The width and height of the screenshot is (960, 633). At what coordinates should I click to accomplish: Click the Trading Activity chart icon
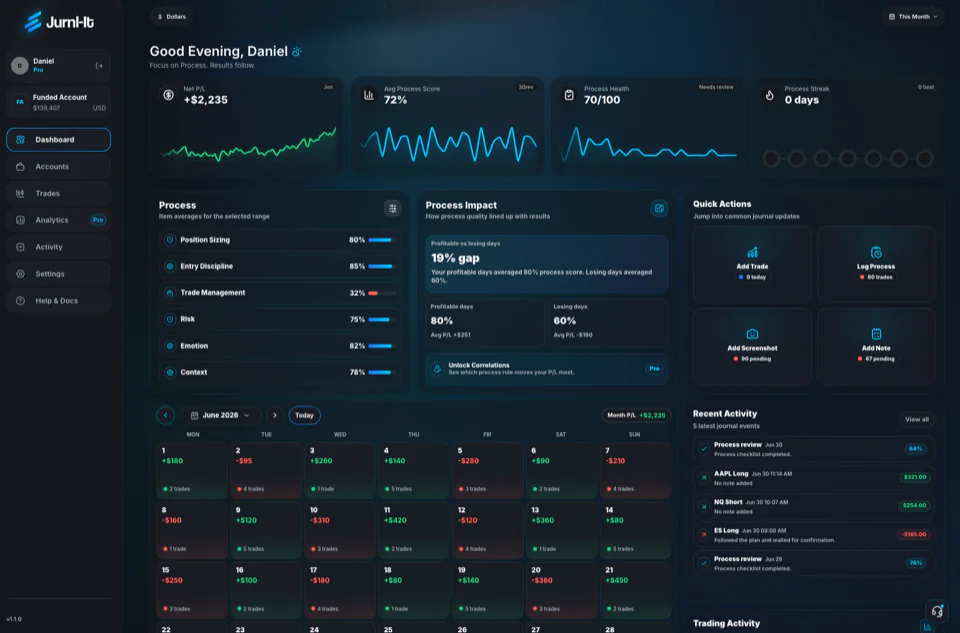[x=927, y=627]
